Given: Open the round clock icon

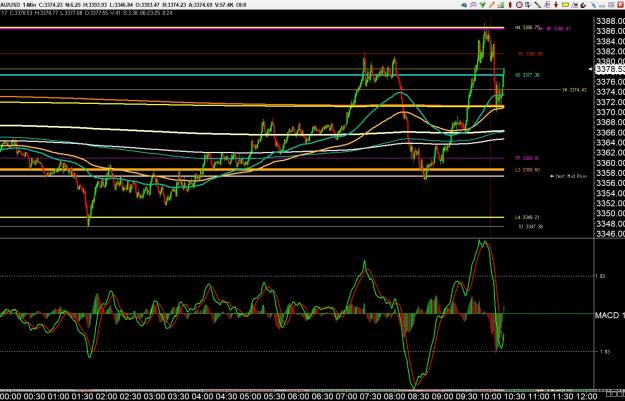Looking at the screenshot, I should click(519, 5).
